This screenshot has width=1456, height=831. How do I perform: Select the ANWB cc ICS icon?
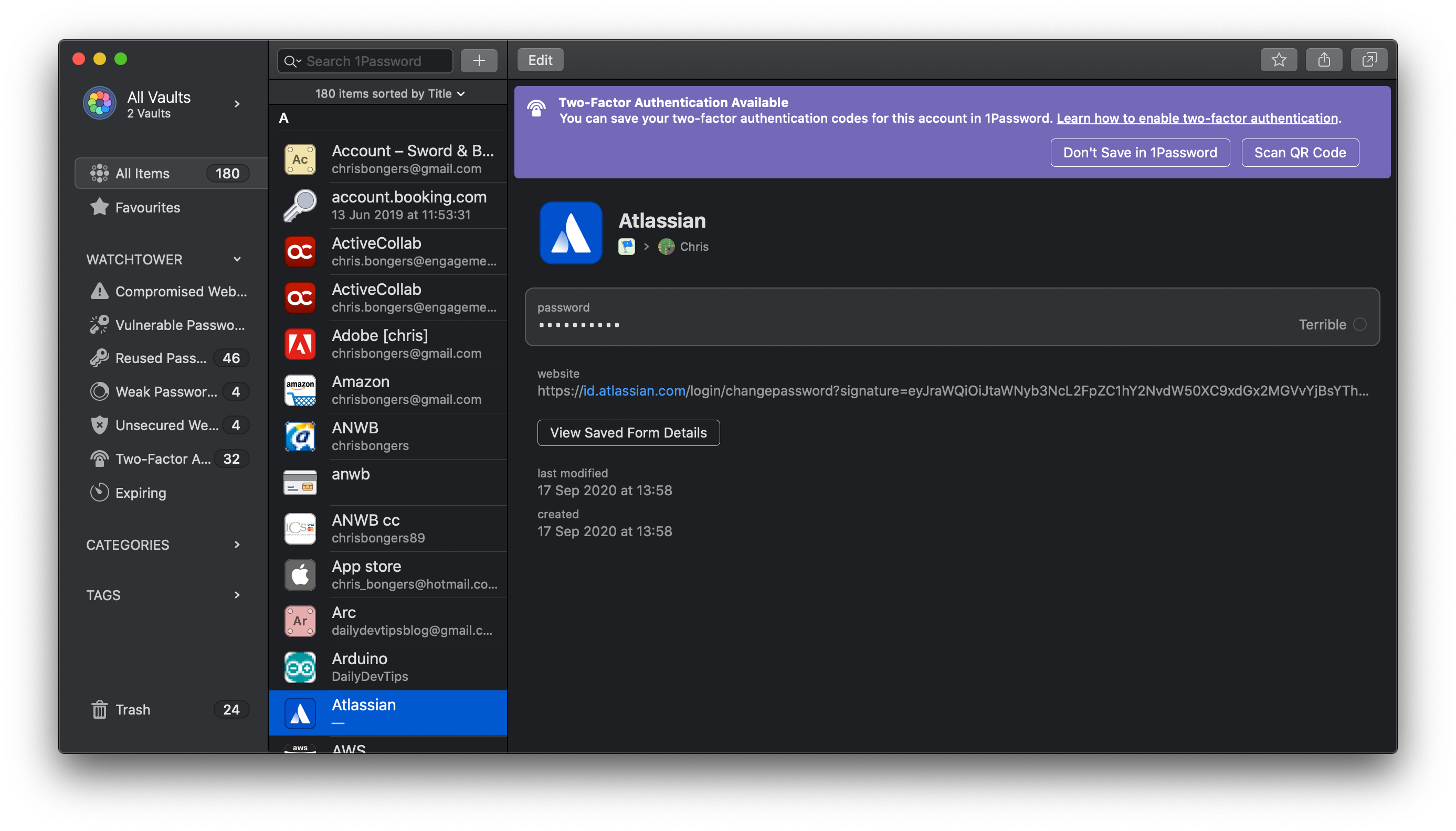coord(300,528)
